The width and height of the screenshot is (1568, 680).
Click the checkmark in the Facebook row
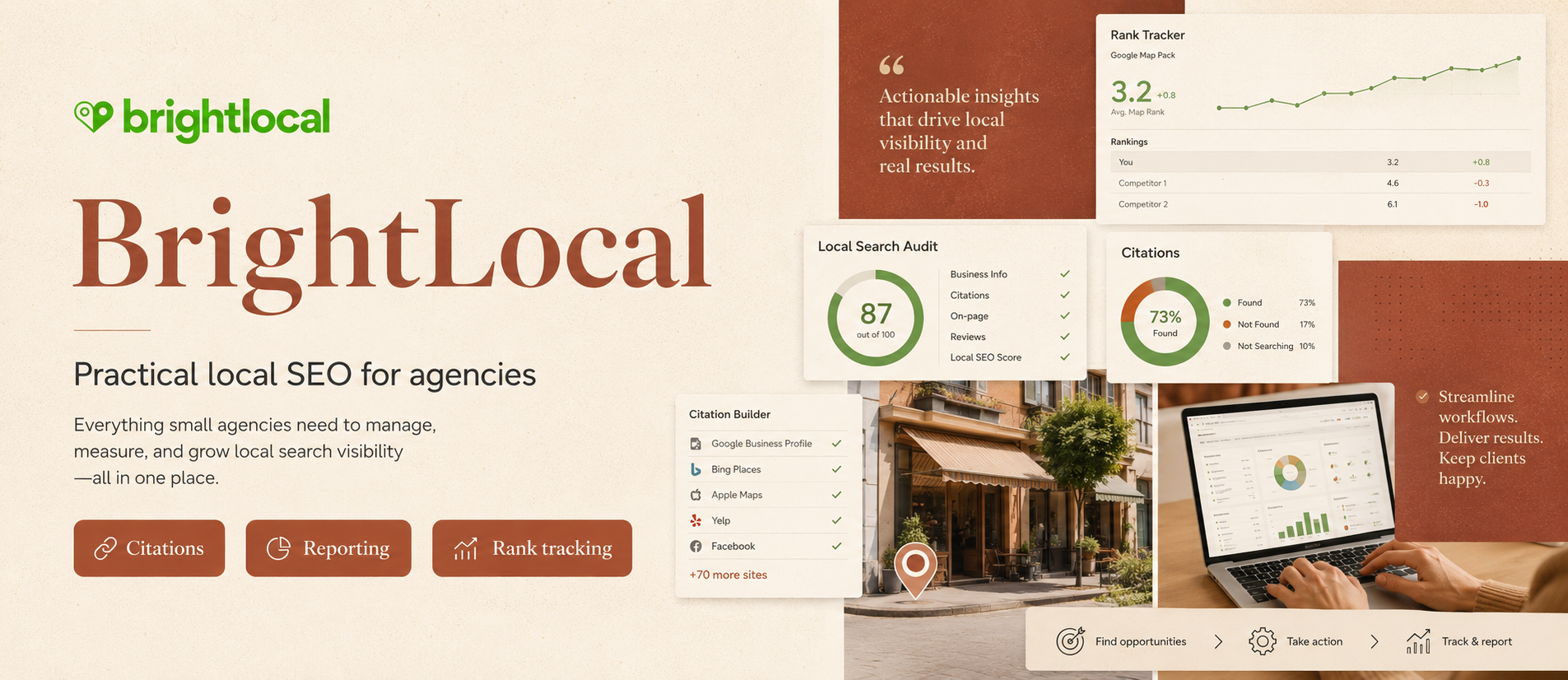click(836, 546)
